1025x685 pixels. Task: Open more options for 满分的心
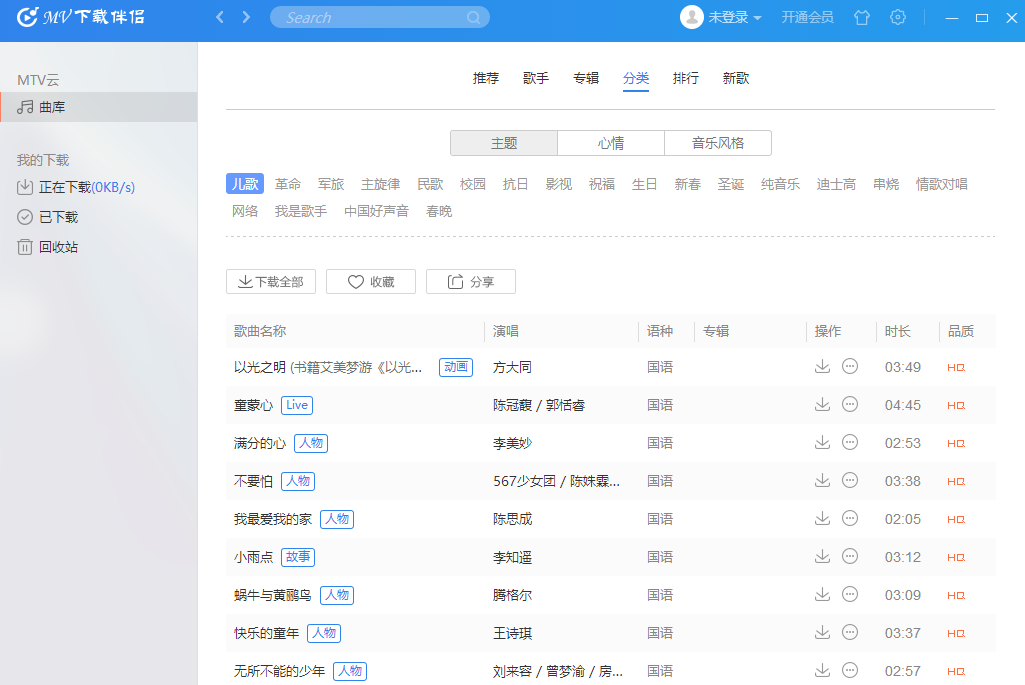pos(849,442)
